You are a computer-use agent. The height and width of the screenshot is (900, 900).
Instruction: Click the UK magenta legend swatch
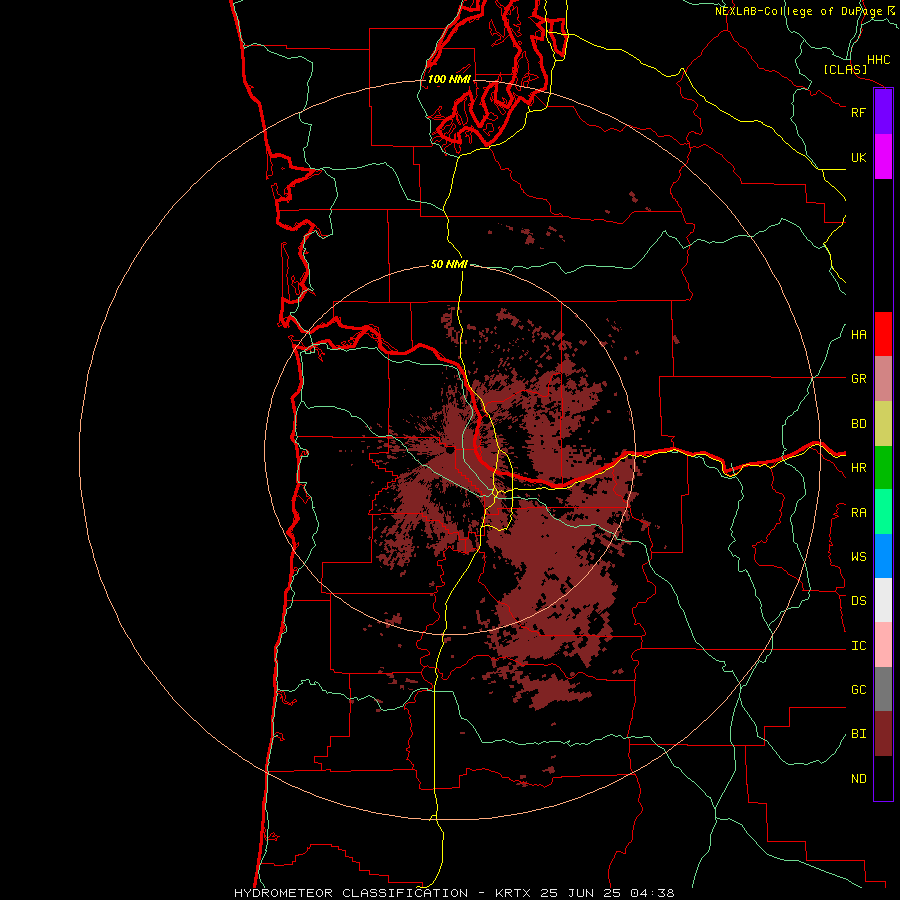point(883,157)
